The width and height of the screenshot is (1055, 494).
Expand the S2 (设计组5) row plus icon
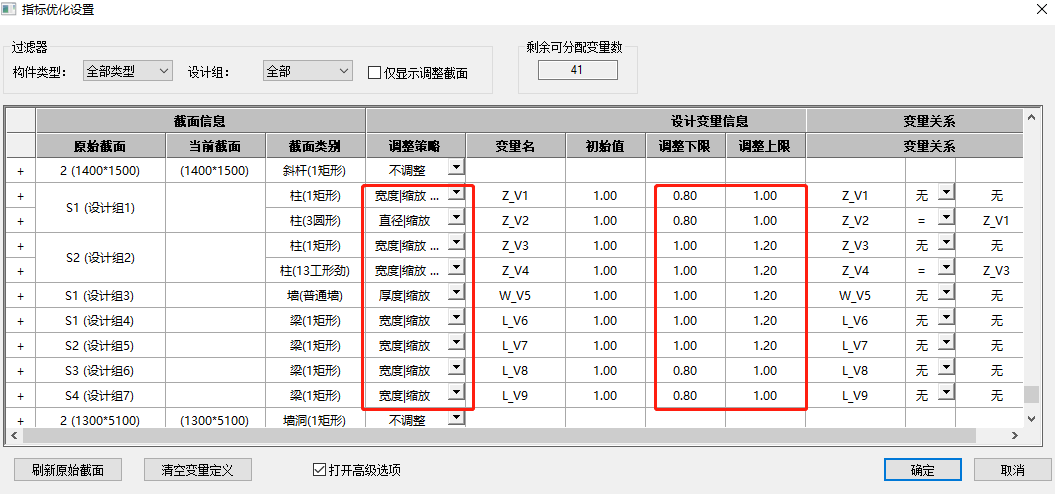tap(19, 346)
